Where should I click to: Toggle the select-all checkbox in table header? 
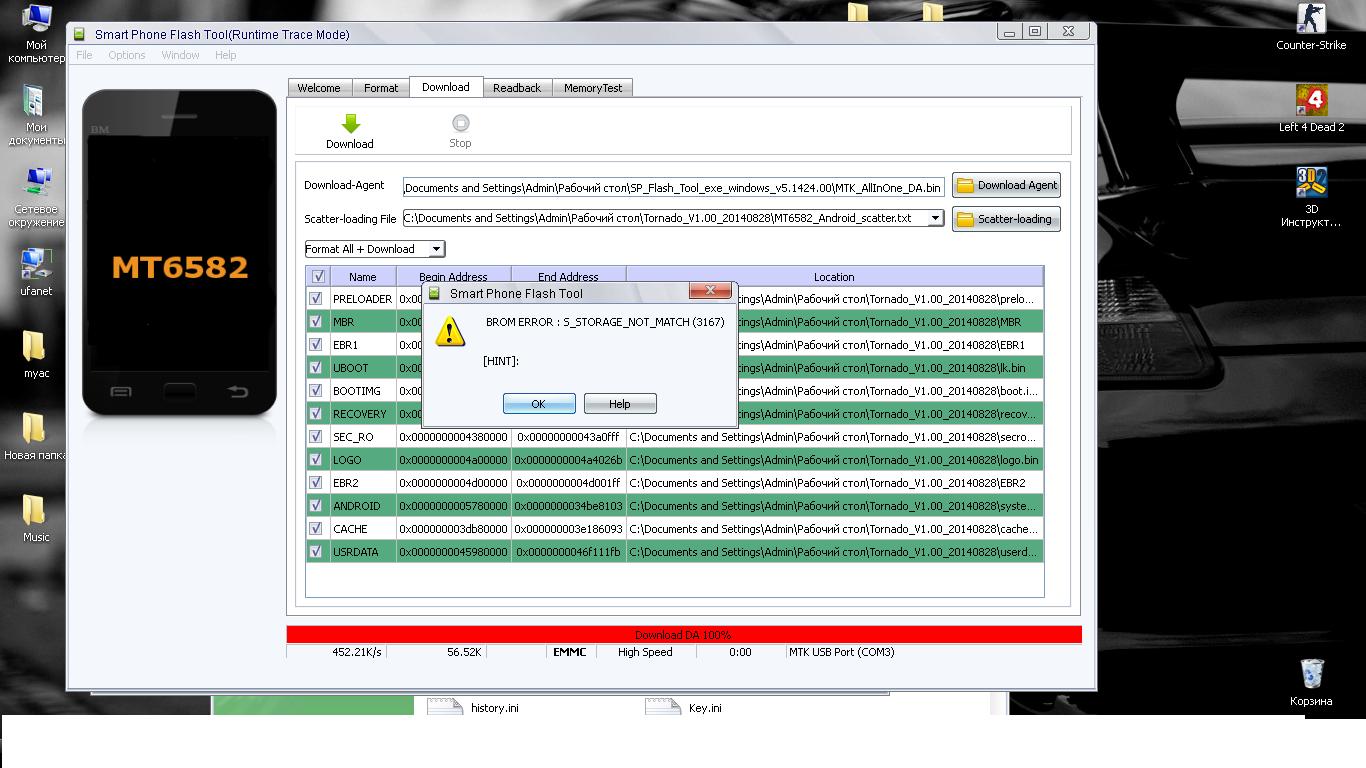coord(318,277)
